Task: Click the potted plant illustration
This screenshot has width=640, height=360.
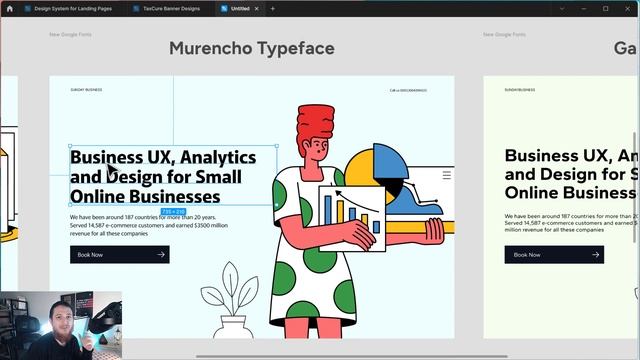Action: point(231,301)
